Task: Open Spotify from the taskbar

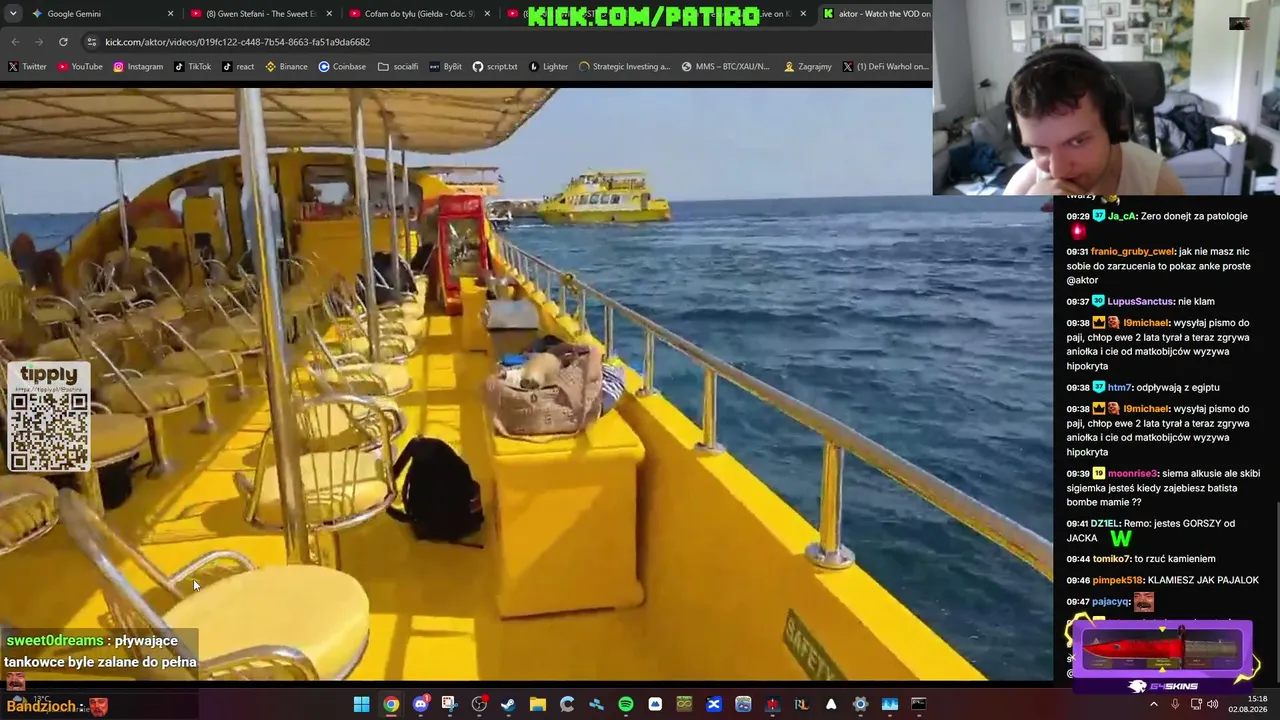Action: coord(626,704)
